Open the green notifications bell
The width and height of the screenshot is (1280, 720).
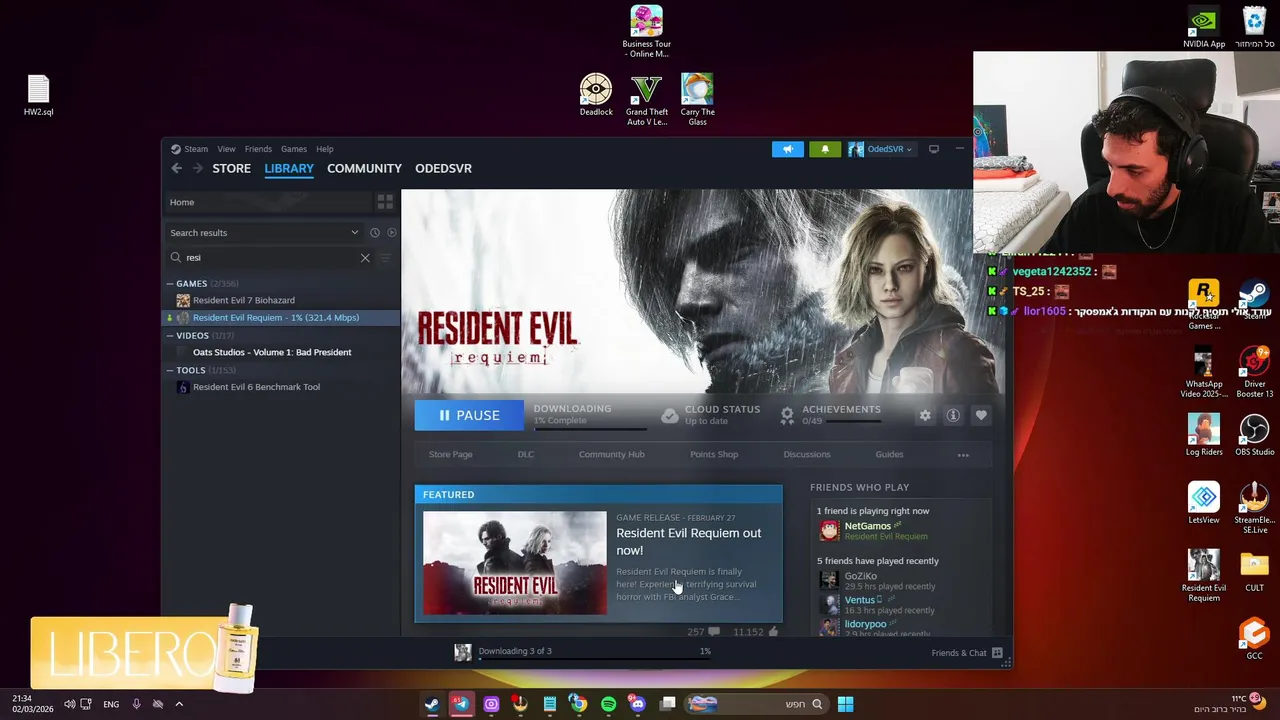825,149
